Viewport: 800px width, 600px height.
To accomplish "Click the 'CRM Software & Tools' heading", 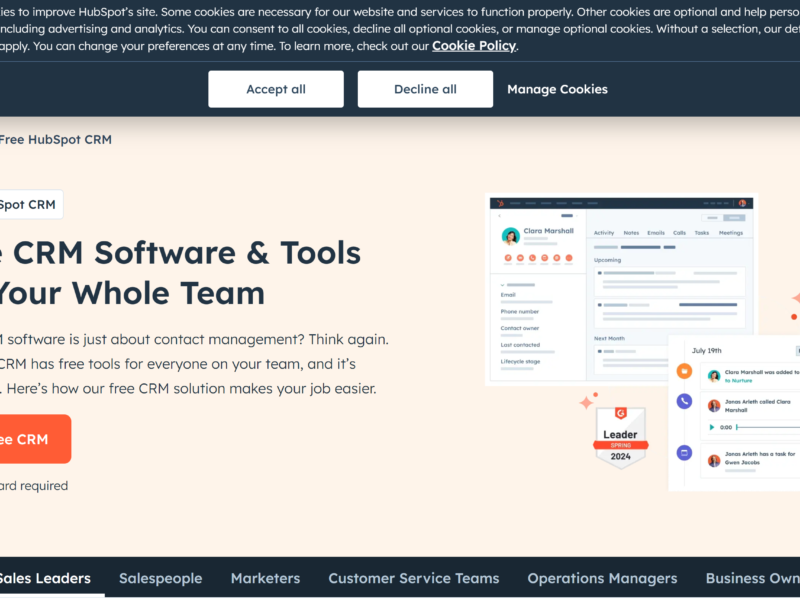I will [187, 253].
